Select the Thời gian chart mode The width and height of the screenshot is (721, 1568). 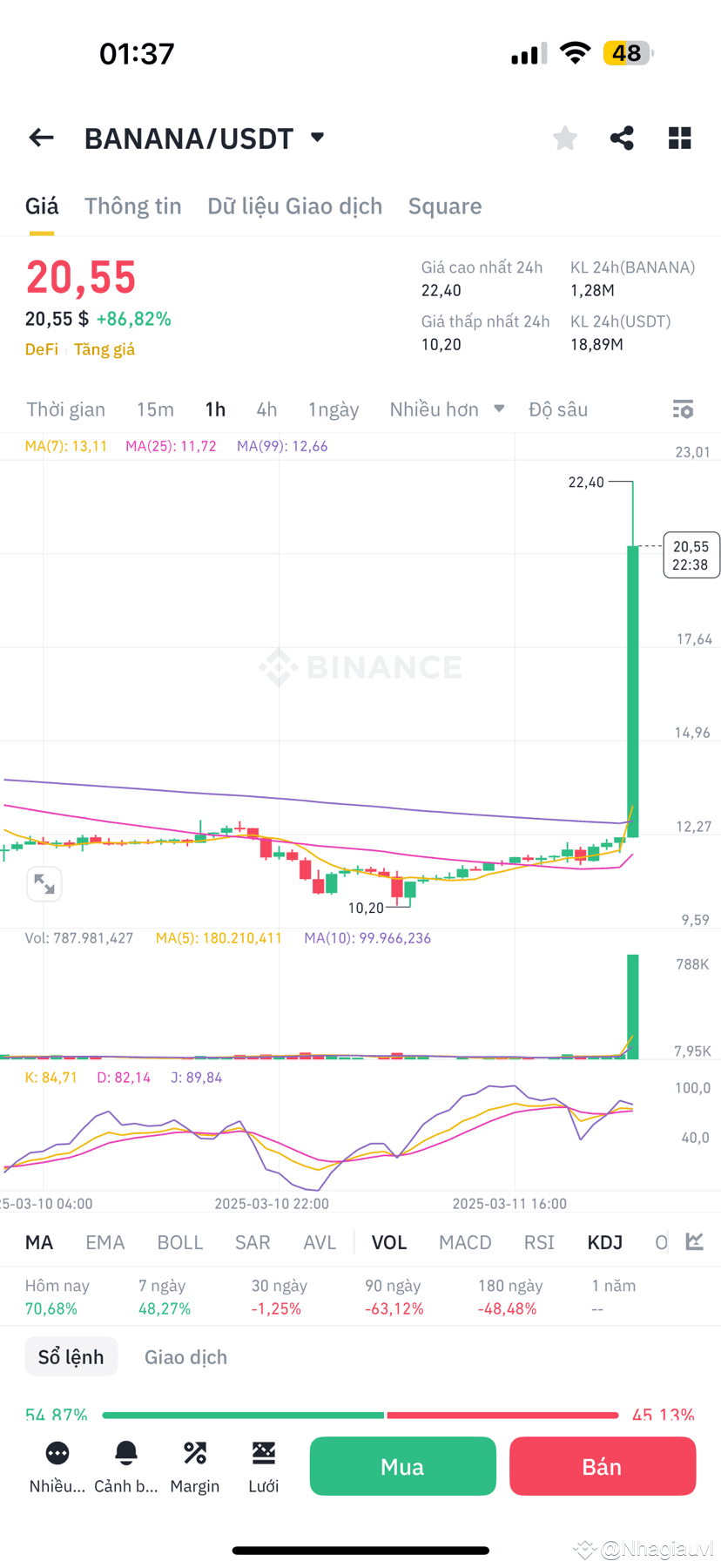tap(66, 409)
